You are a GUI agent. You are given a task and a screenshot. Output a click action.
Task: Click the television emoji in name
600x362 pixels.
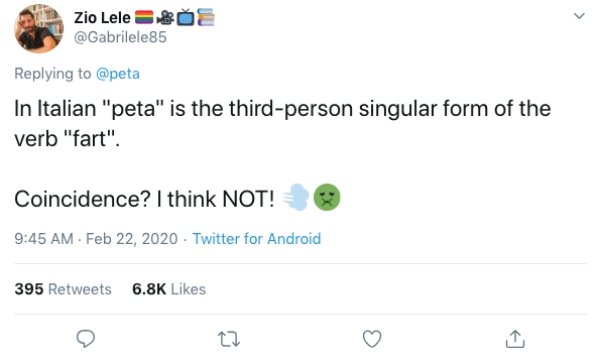(186, 18)
